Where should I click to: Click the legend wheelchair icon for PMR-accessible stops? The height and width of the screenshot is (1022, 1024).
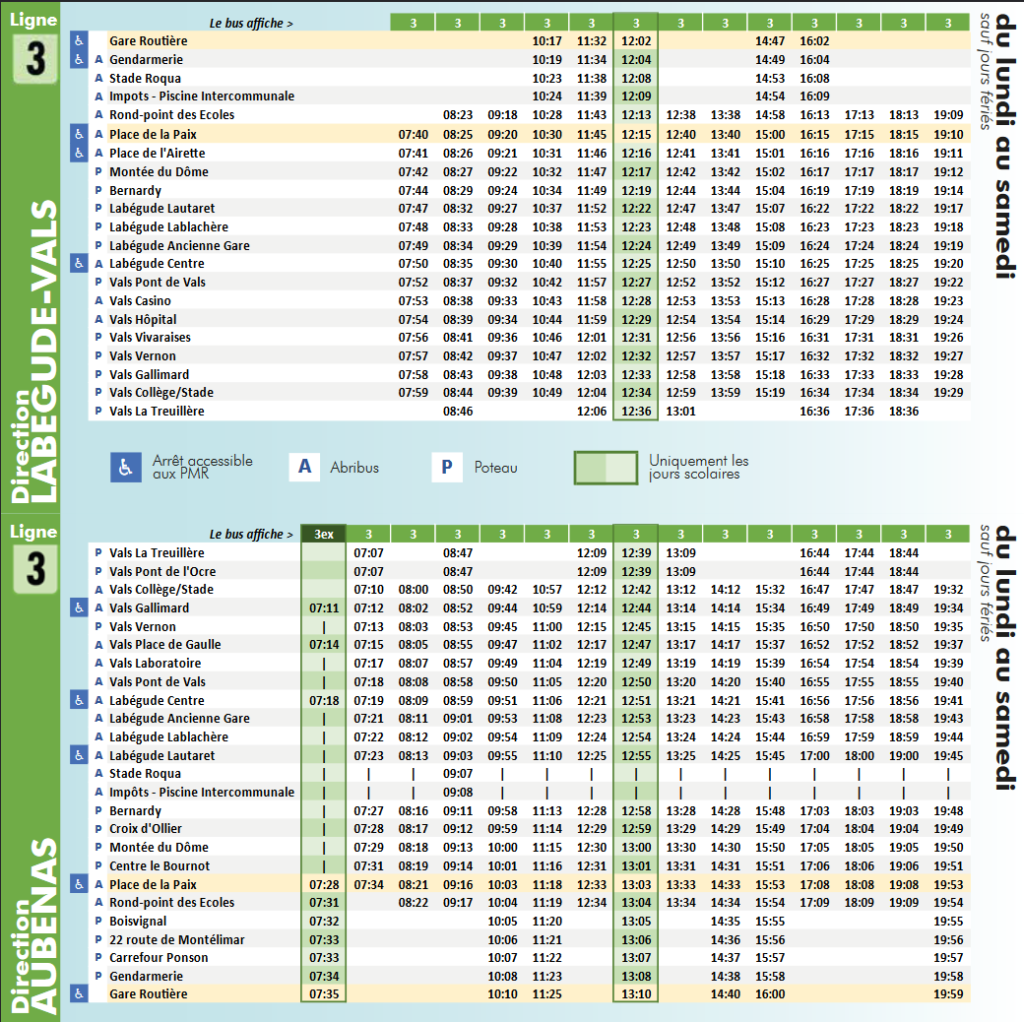pyautogui.click(x=126, y=468)
